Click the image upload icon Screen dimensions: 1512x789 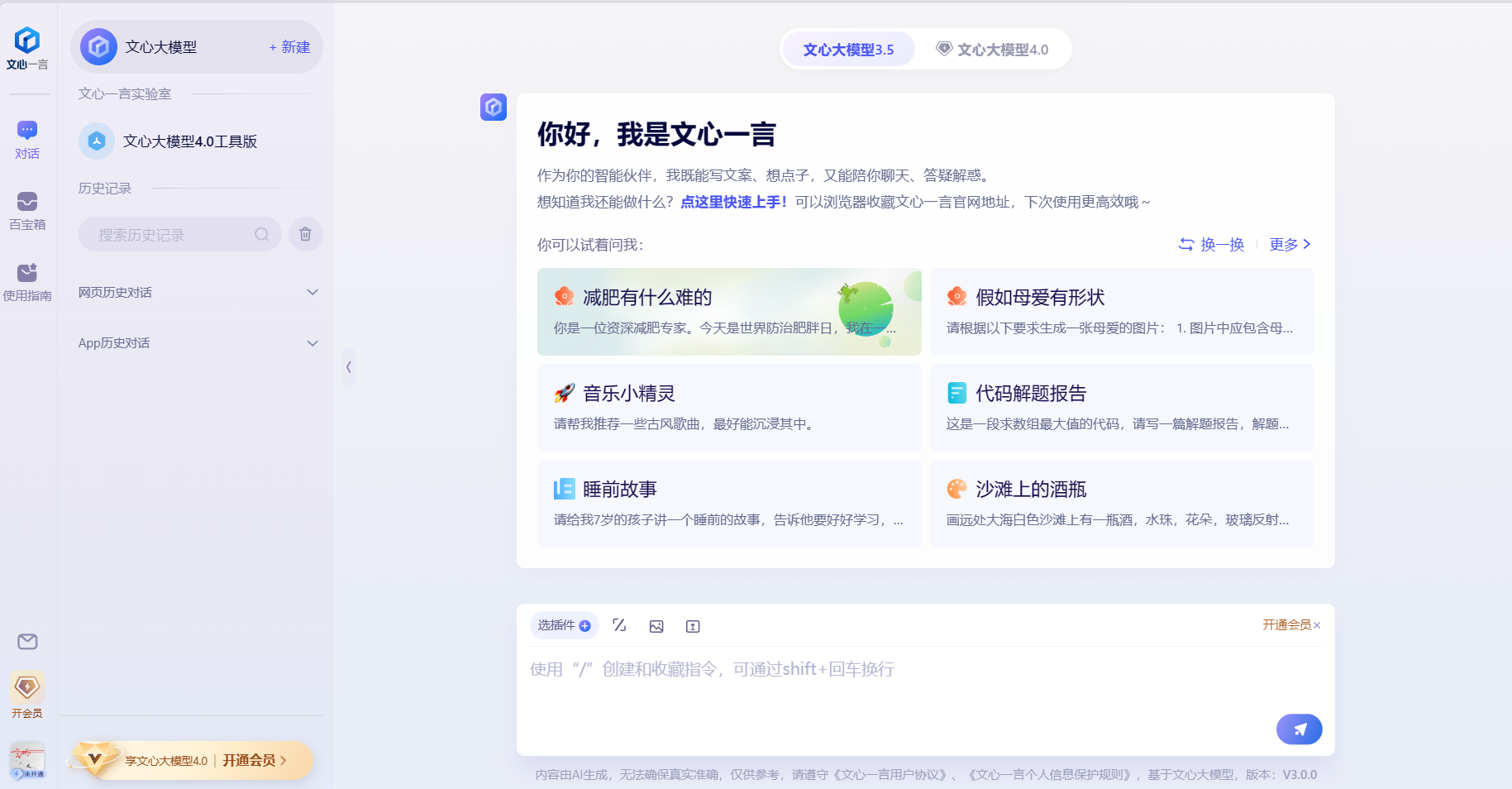point(656,626)
